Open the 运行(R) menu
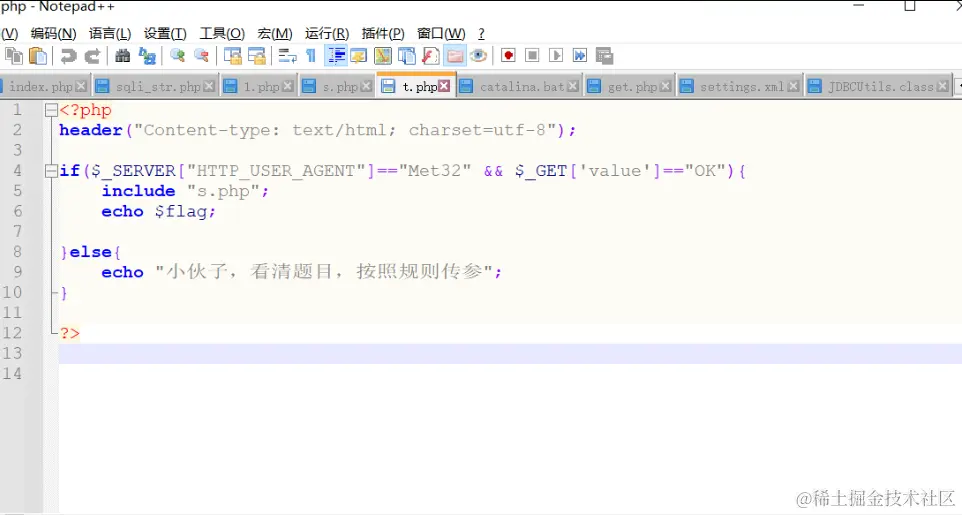The width and height of the screenshot is (962, 515). coord(327,34)
